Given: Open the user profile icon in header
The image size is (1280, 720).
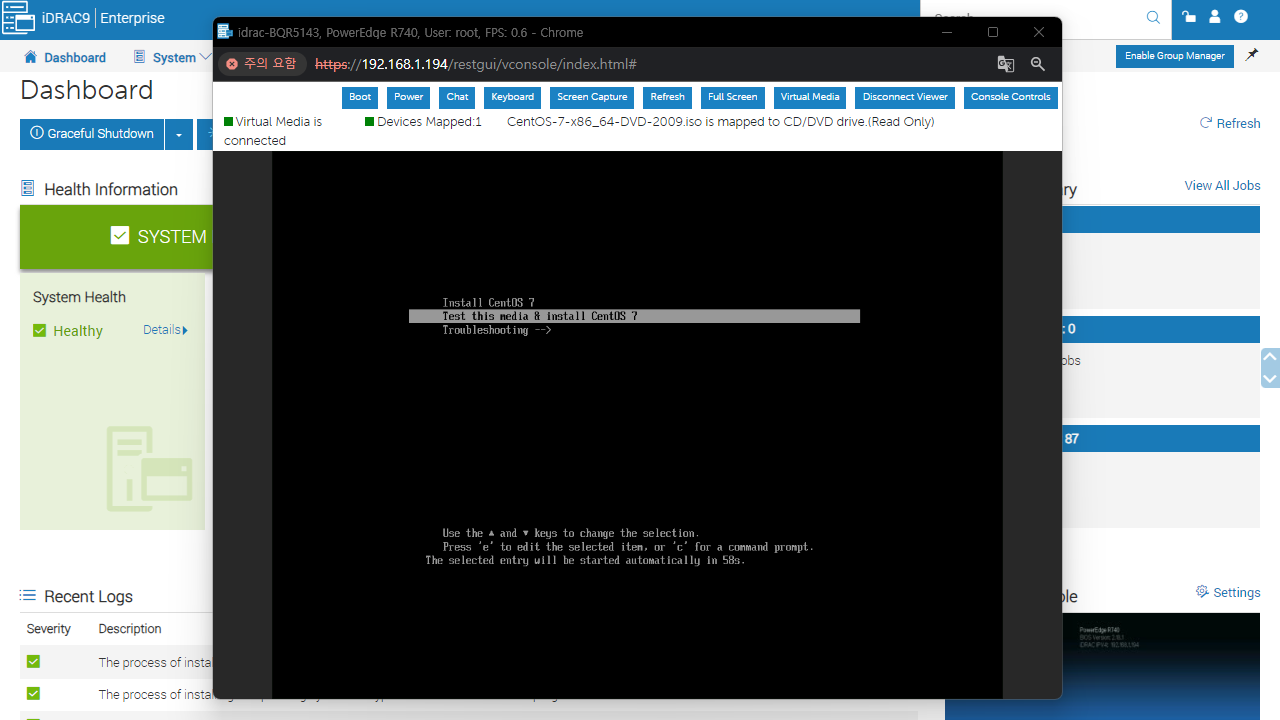Looking at the screenshot, I should pos(1215,17).
